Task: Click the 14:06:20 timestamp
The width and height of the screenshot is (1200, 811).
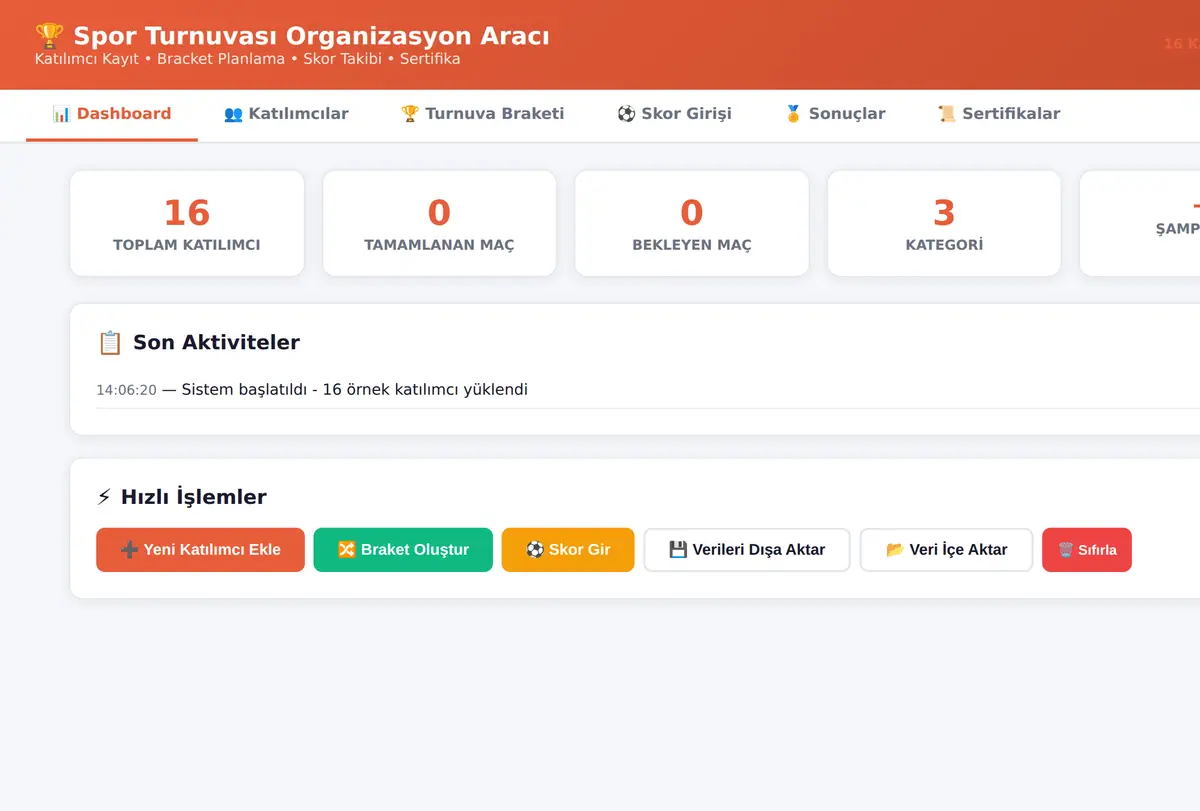Action: tap(126, 390)
